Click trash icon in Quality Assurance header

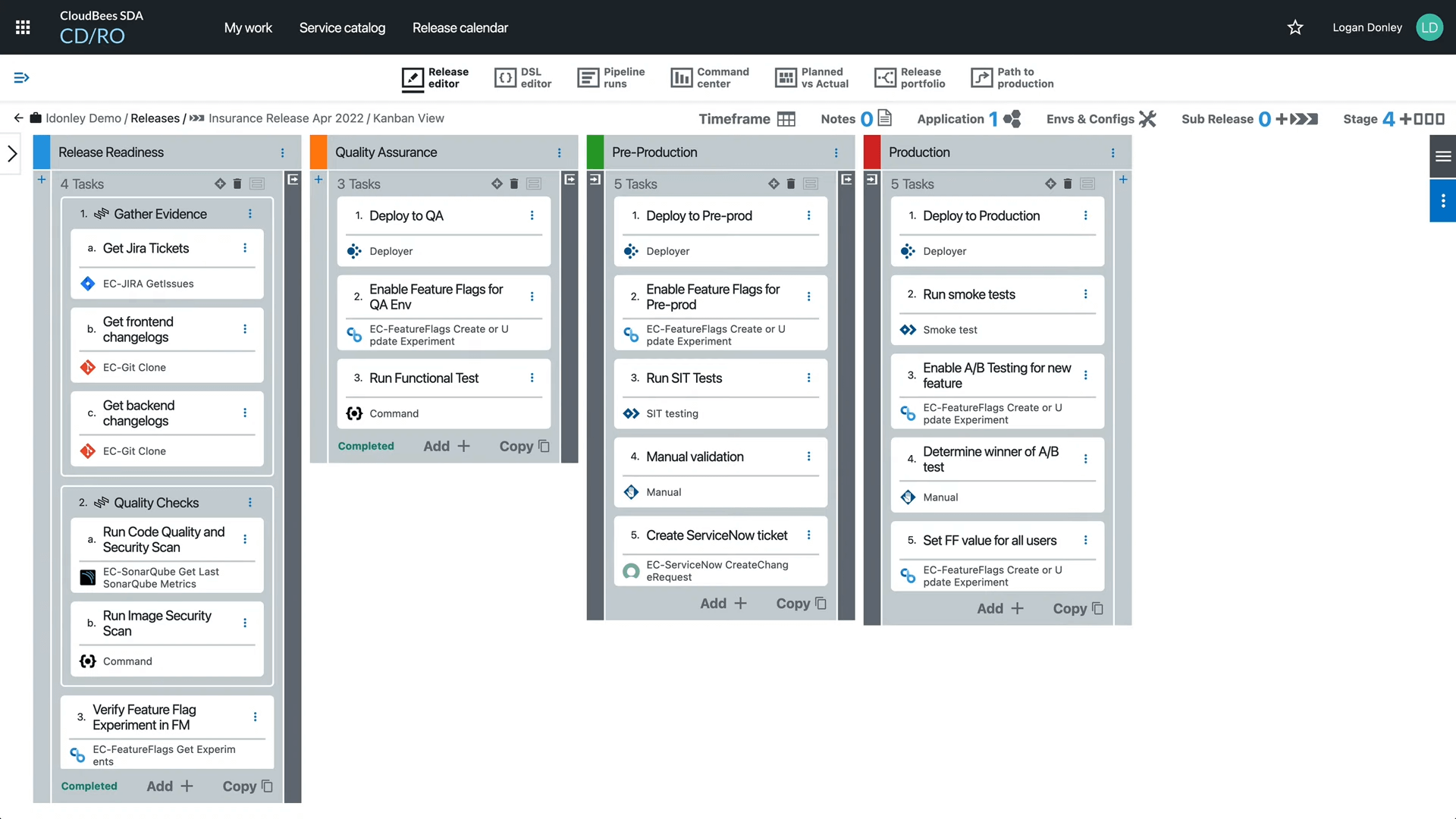[x=514, y=184]
